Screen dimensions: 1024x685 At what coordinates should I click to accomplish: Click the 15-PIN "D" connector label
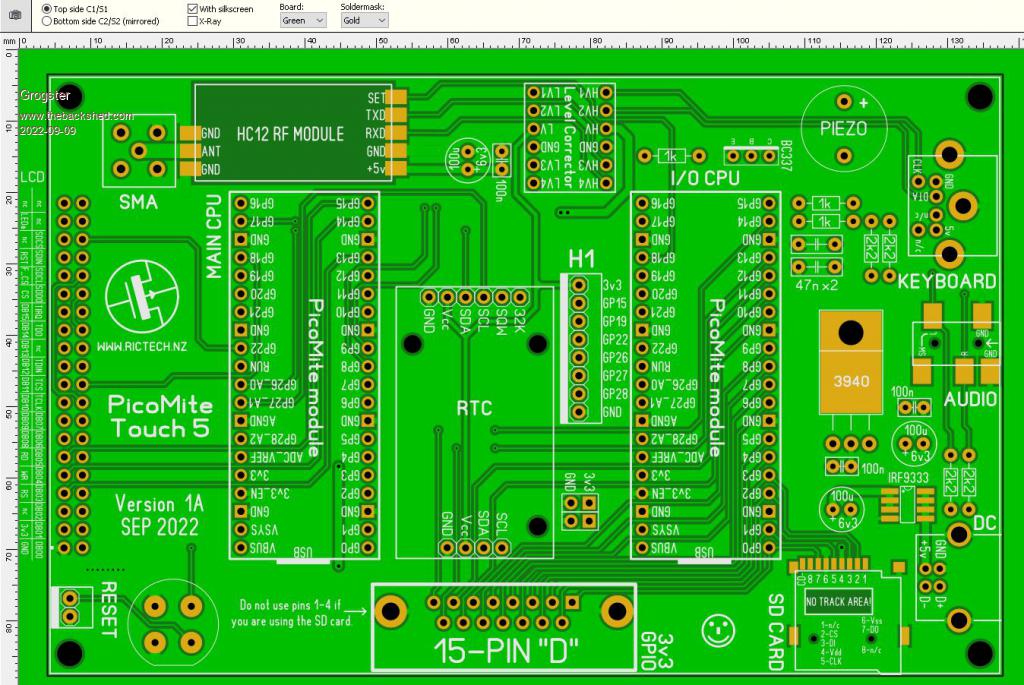tap(506, 649)
